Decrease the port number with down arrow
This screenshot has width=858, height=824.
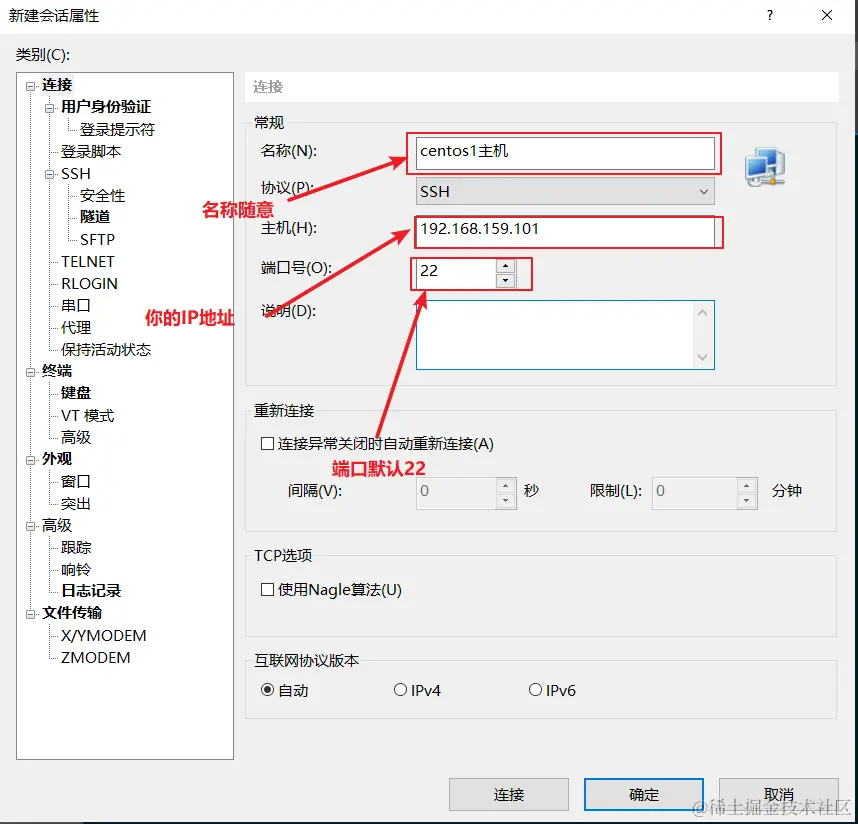point(506,281)
